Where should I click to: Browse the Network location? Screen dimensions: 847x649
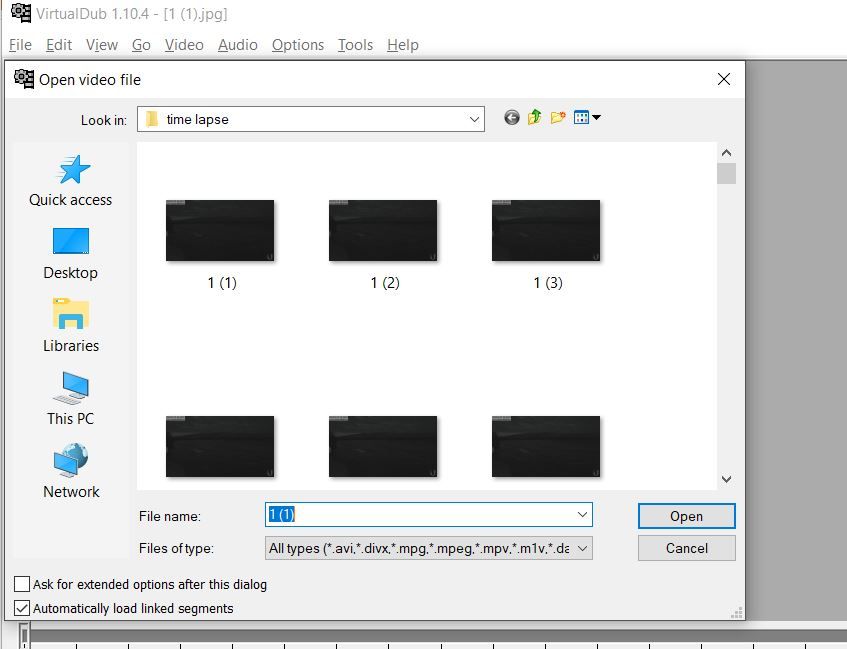(71, 471)
